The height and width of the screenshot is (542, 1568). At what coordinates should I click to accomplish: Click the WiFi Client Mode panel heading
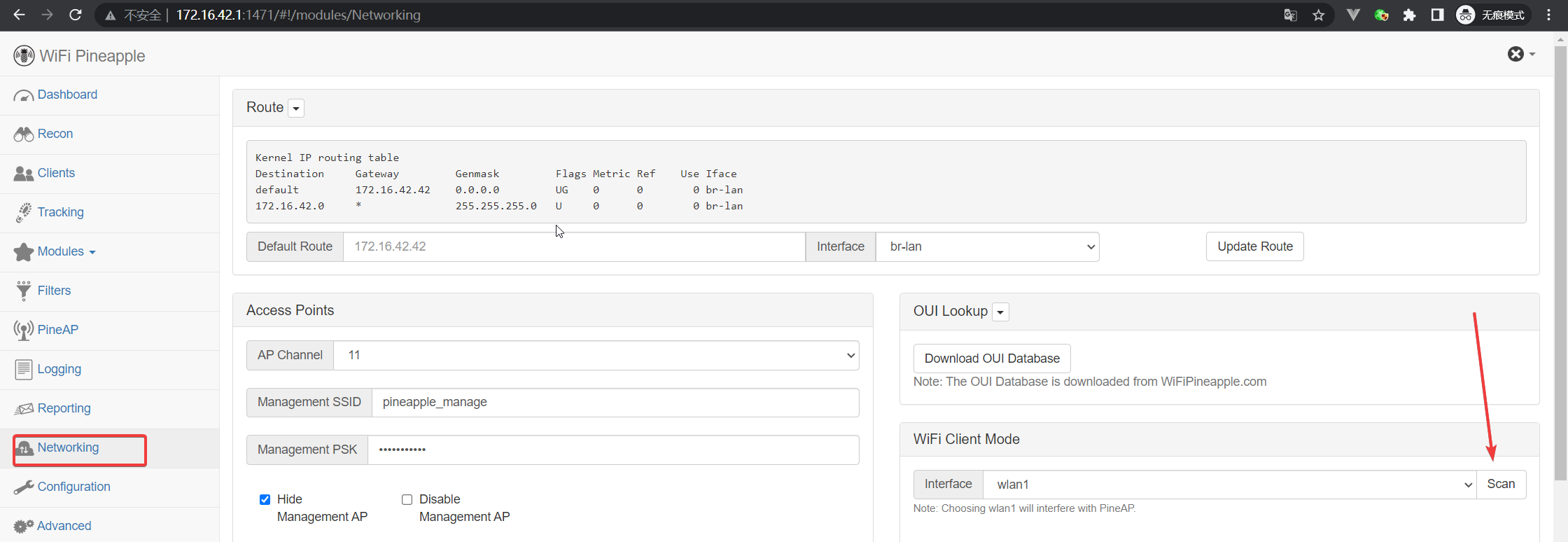[x=967, y=439]
